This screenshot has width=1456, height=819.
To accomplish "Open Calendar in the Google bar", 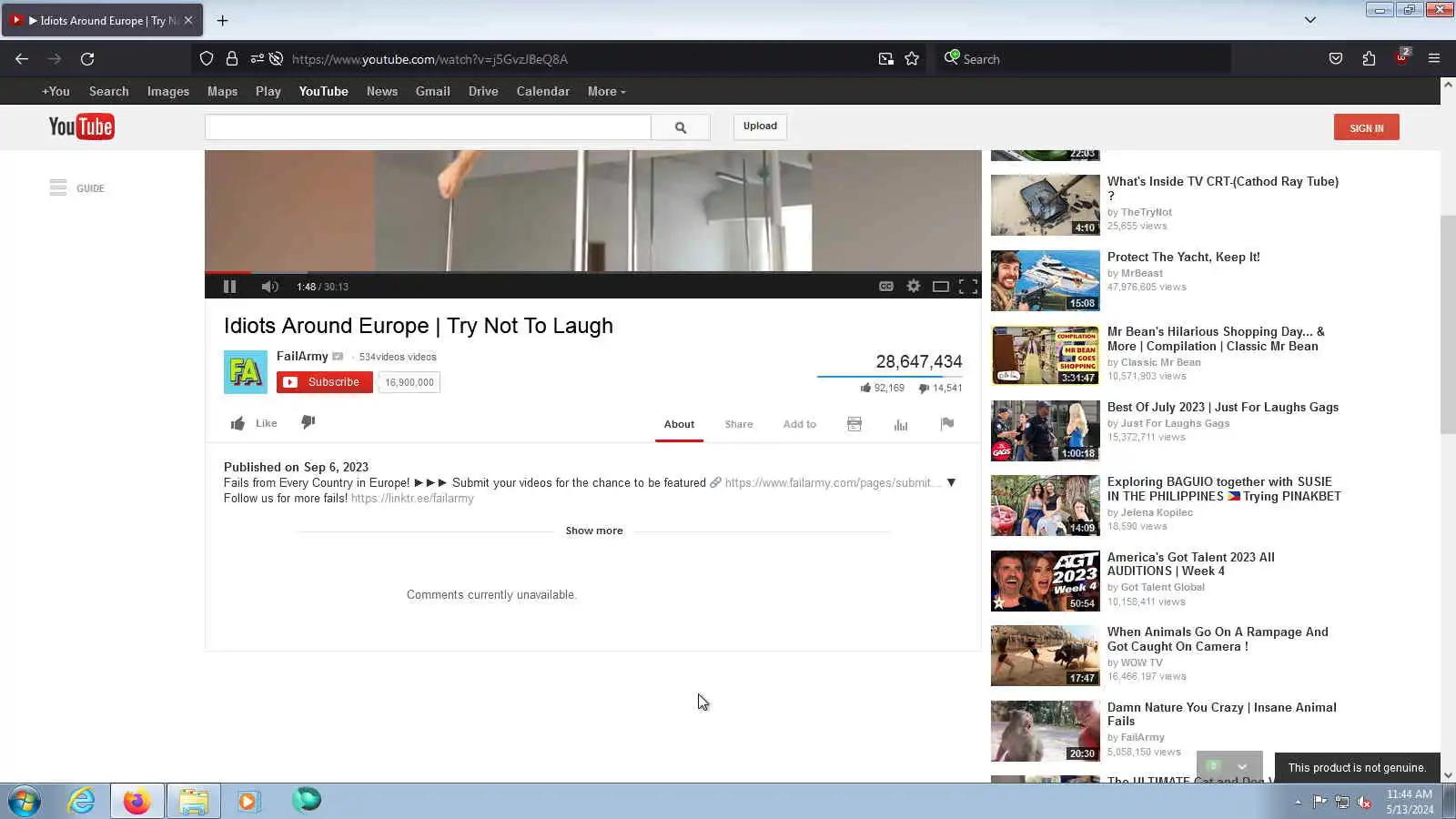I will 543,91.
